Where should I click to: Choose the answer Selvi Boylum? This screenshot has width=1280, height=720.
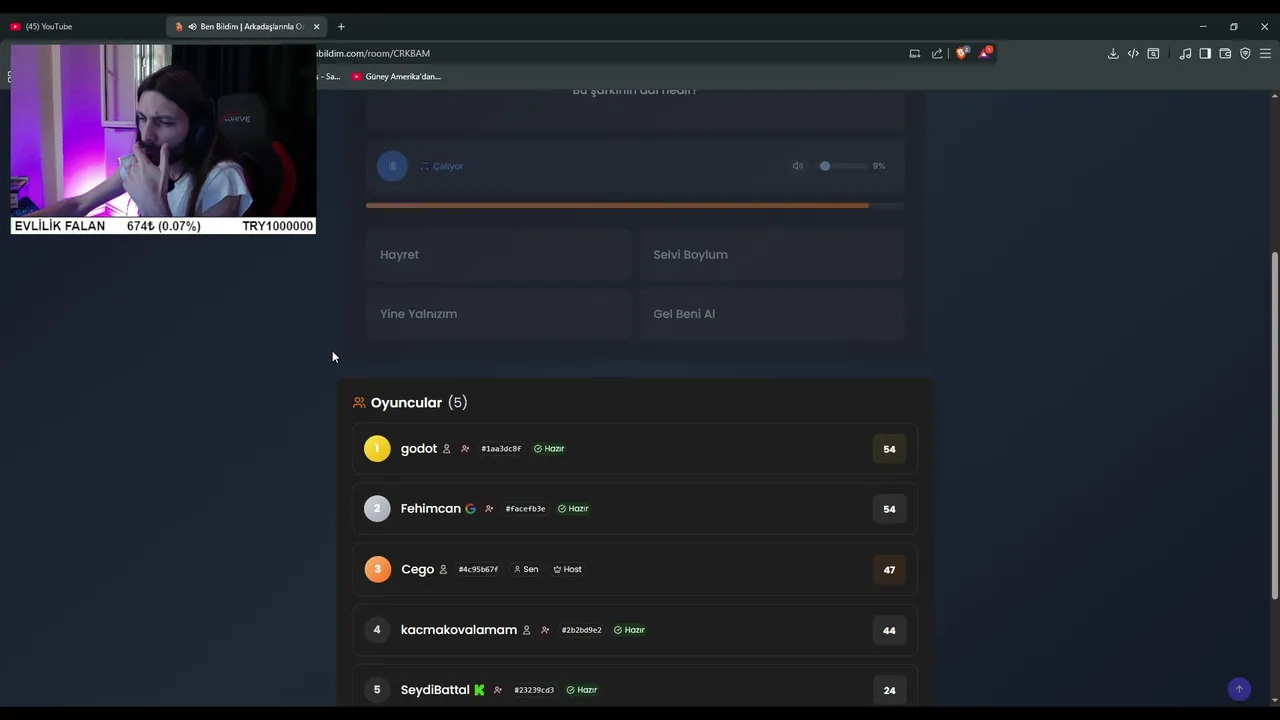click(x=771, y=255)
